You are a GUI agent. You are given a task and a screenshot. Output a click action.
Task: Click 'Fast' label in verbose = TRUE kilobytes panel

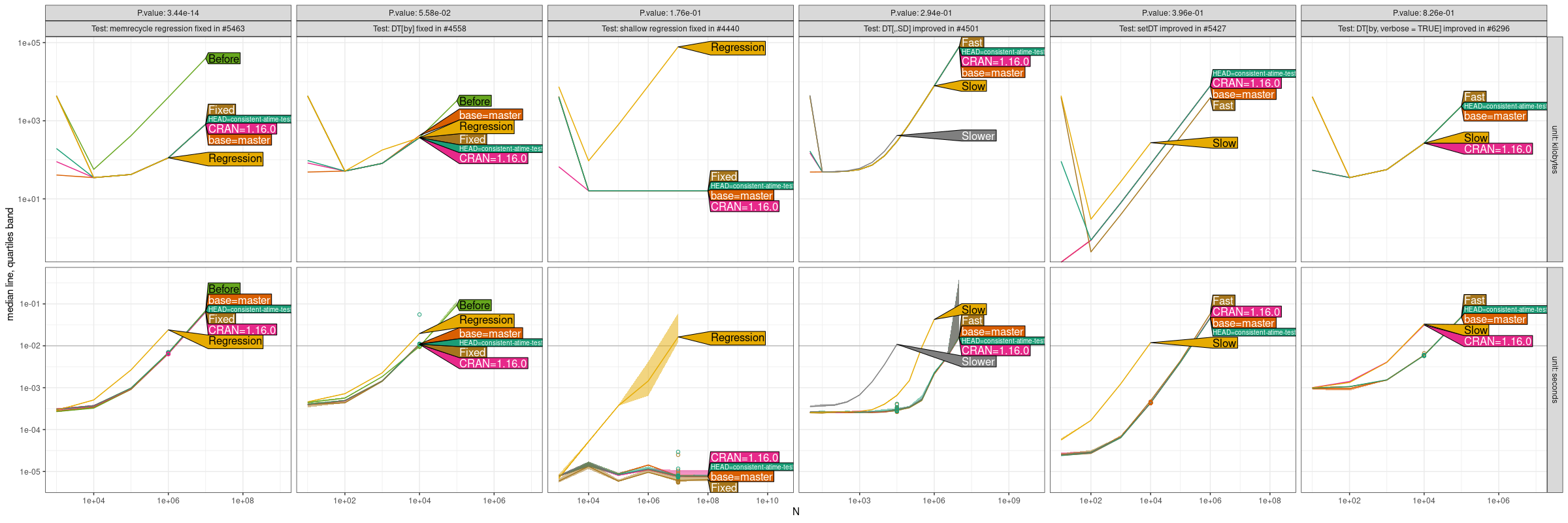[x=1475, y=97]
